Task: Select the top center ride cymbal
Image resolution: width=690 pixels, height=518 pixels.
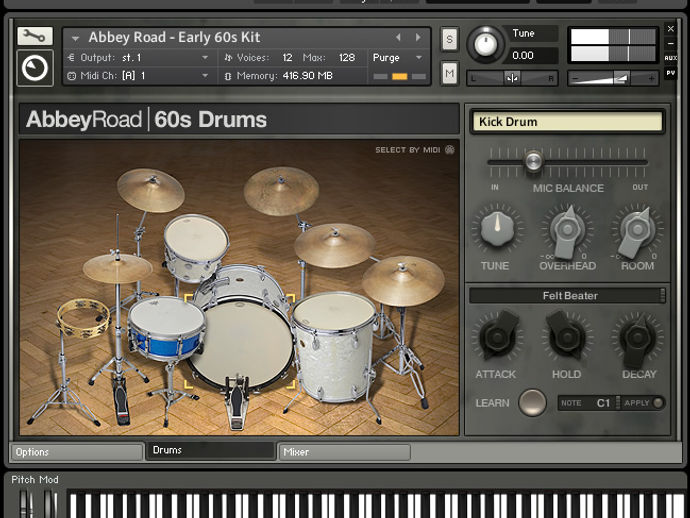Action: (x=281, y=191)
